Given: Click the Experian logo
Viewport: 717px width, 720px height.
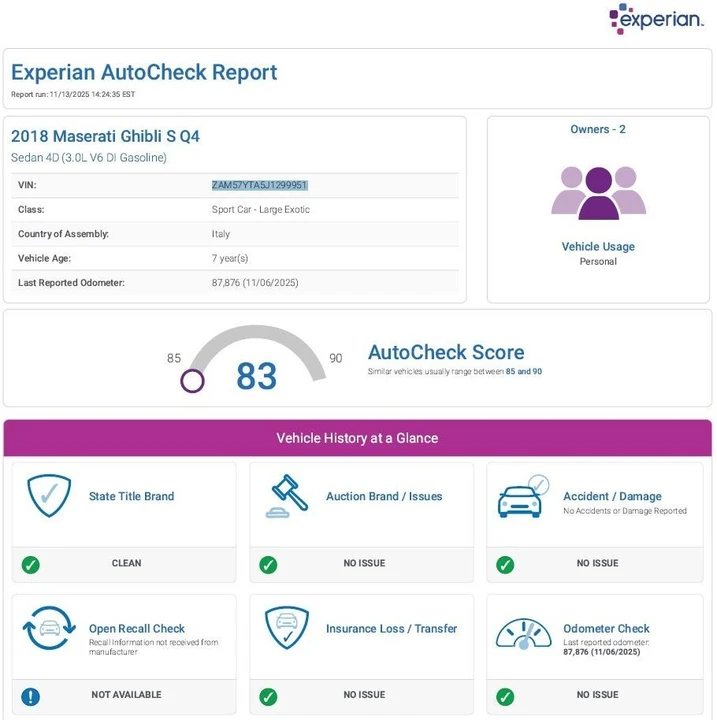Looking at the screenshot, I should click(x=656, y=19).
